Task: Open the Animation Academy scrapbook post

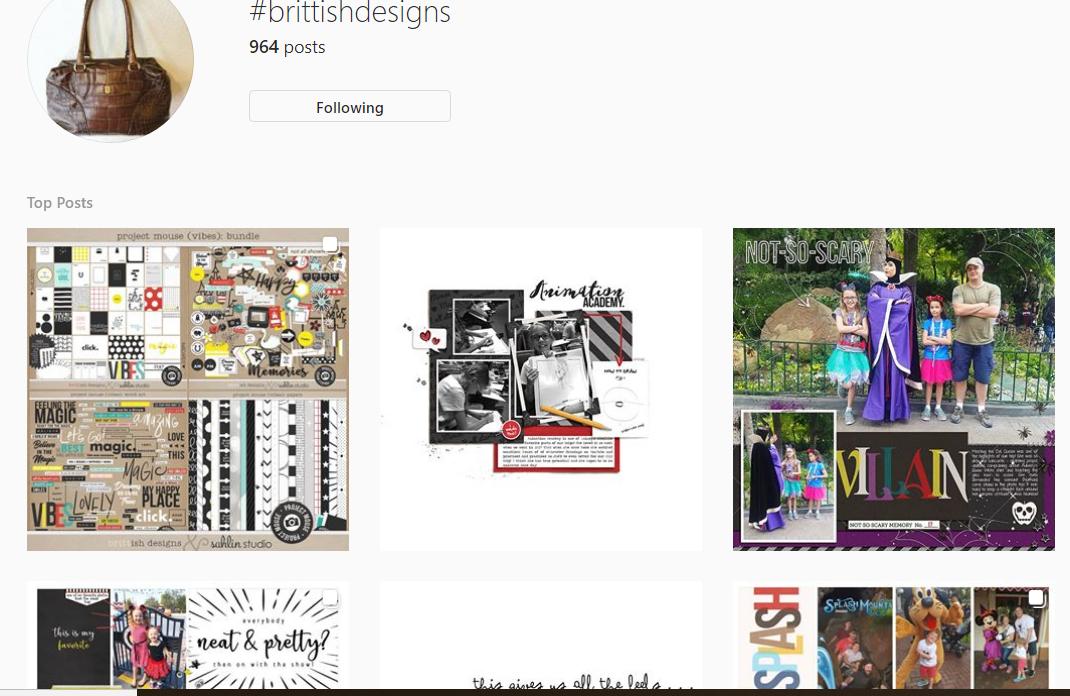Action: (x=540, y=389)
